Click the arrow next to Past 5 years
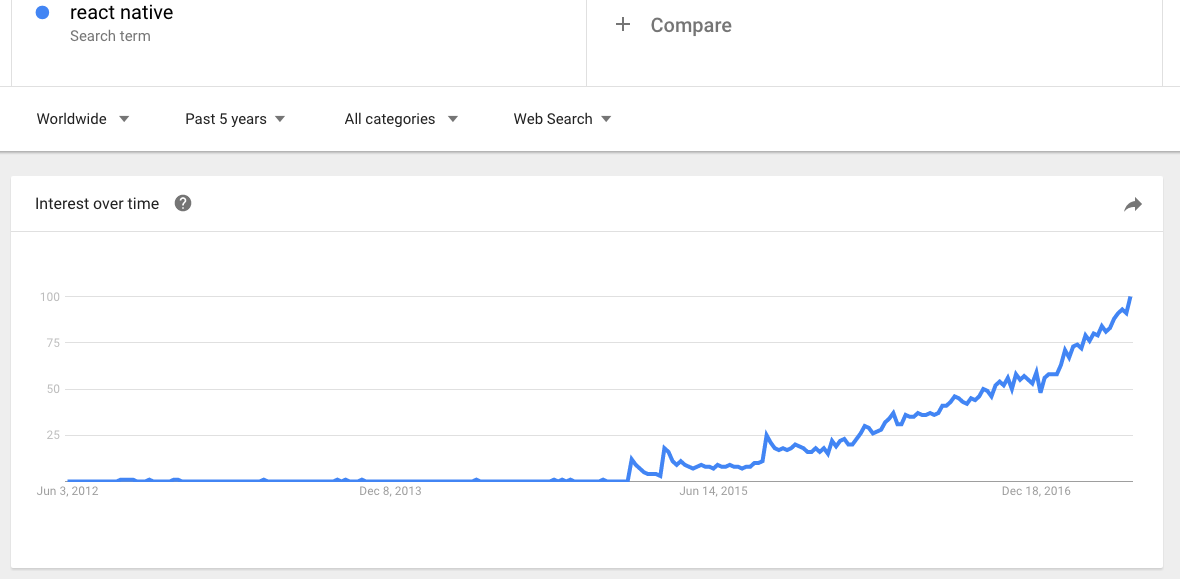1180x579 pixels. [280, 119]
